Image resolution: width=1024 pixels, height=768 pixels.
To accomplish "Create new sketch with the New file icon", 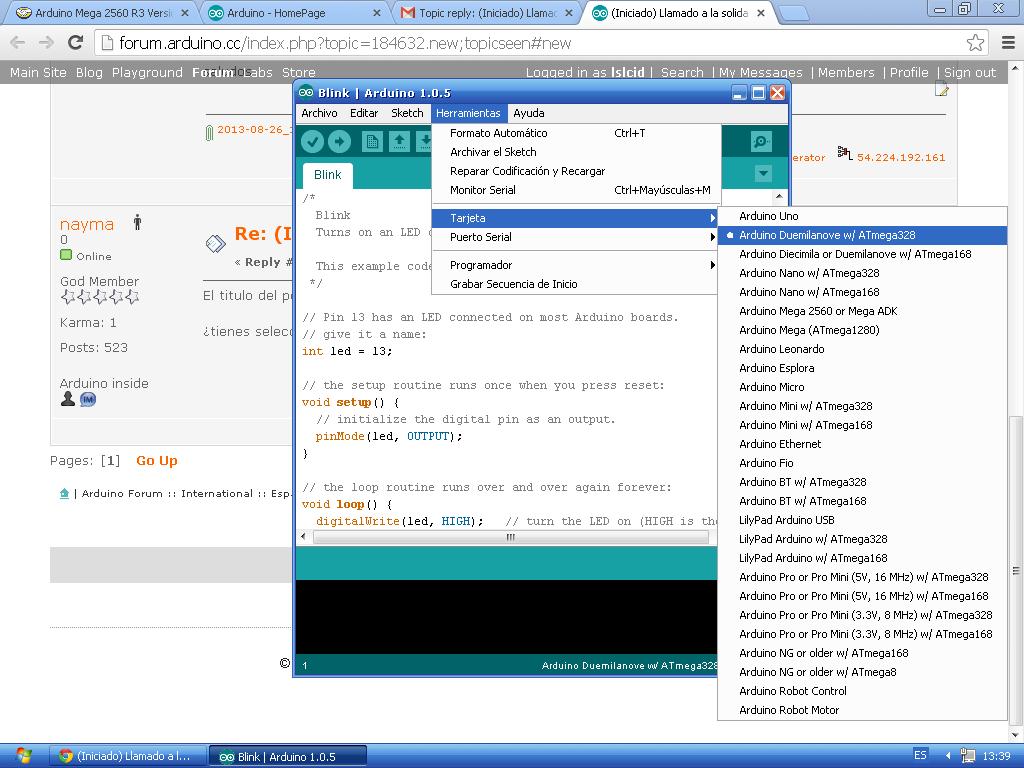I will click(x=372, y=142).
